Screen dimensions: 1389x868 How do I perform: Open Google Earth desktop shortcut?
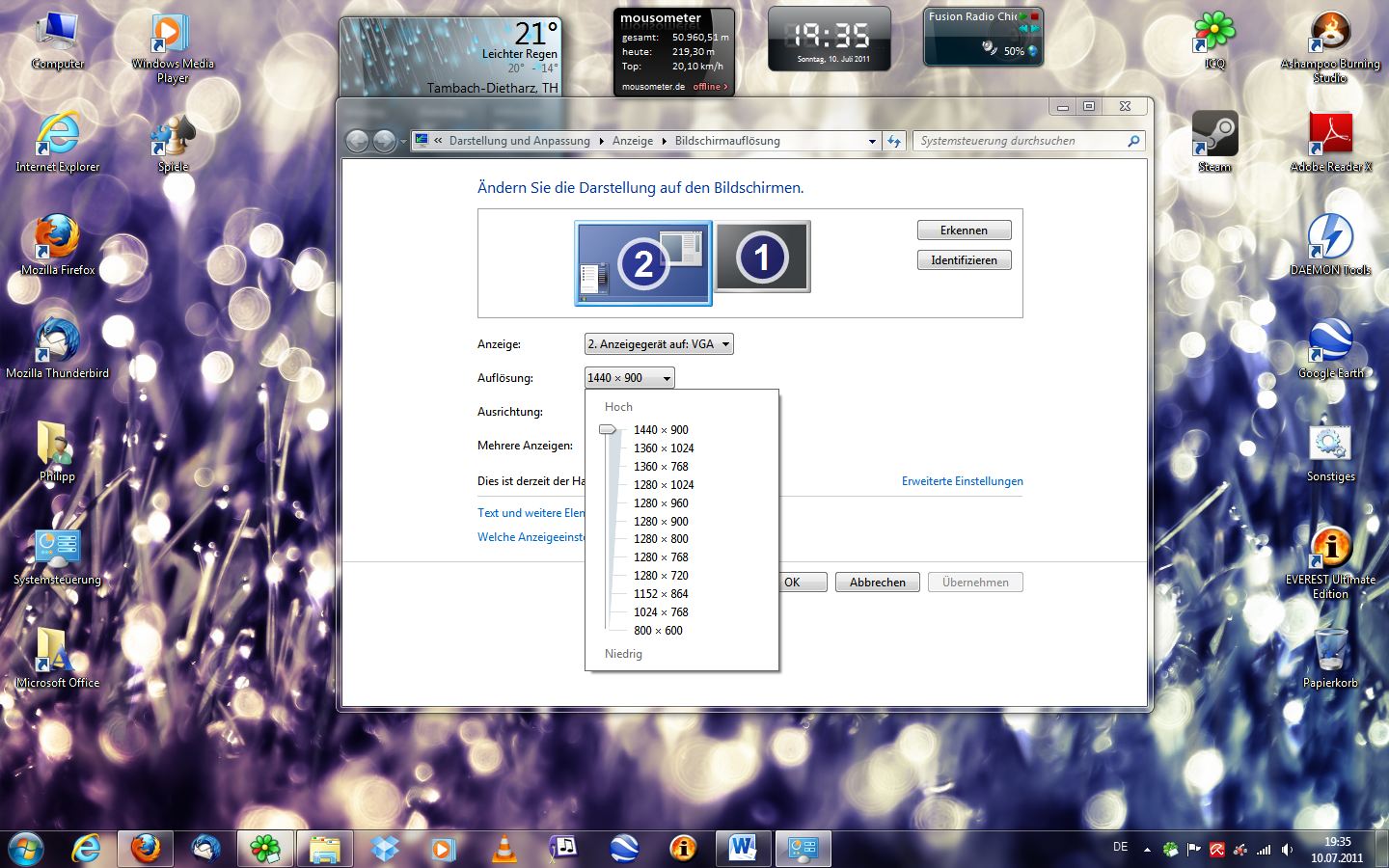click(1330, 348)
